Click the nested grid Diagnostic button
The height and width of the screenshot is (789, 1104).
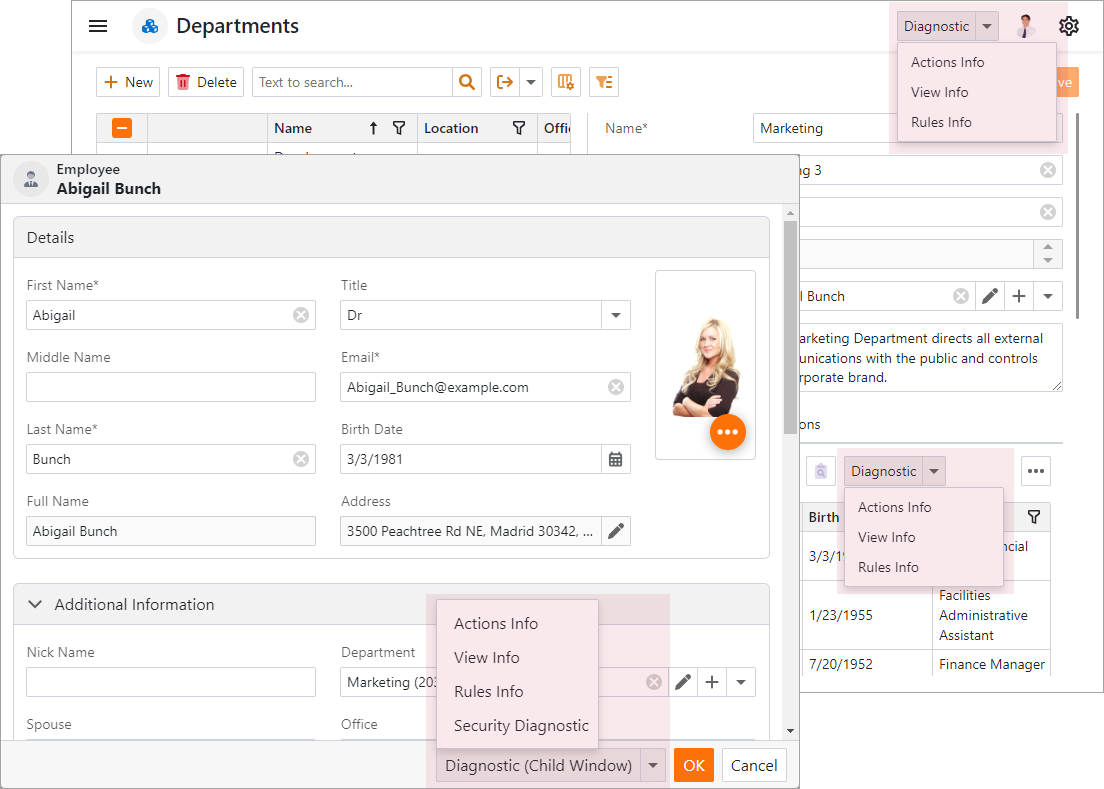tap(884, 471)
